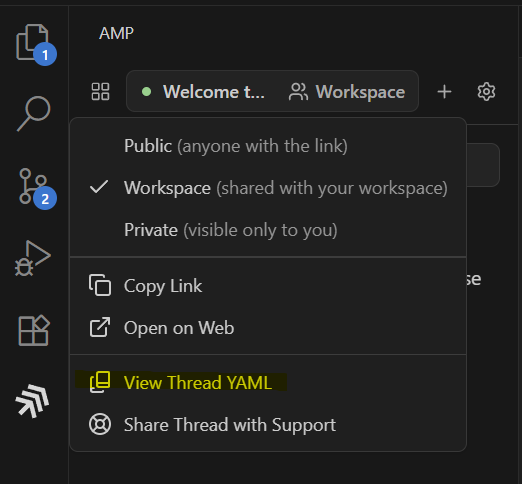This screenshot has width=522, height=484.
Task: Select highlighted View Thread YAML entry
Action: point(268,382)
